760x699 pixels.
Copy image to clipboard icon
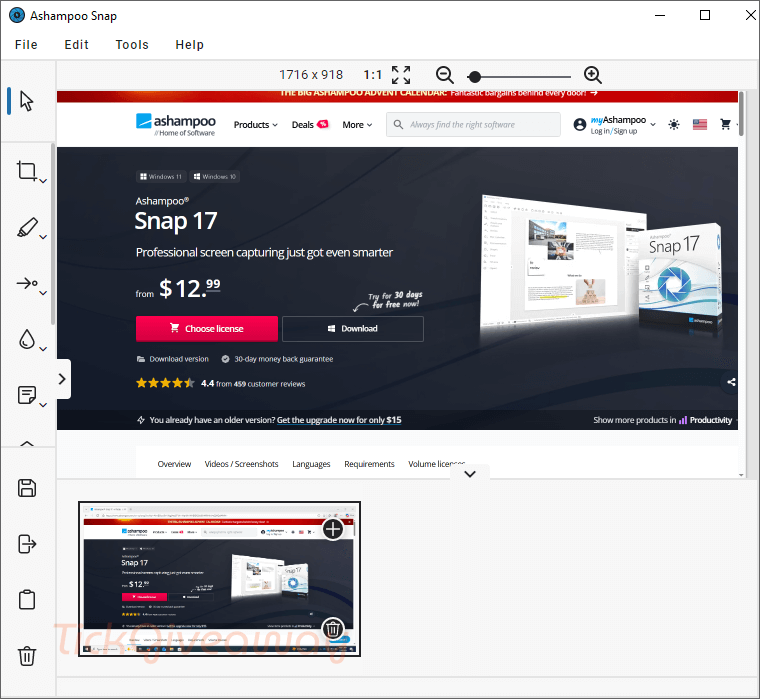pos(27,600)
